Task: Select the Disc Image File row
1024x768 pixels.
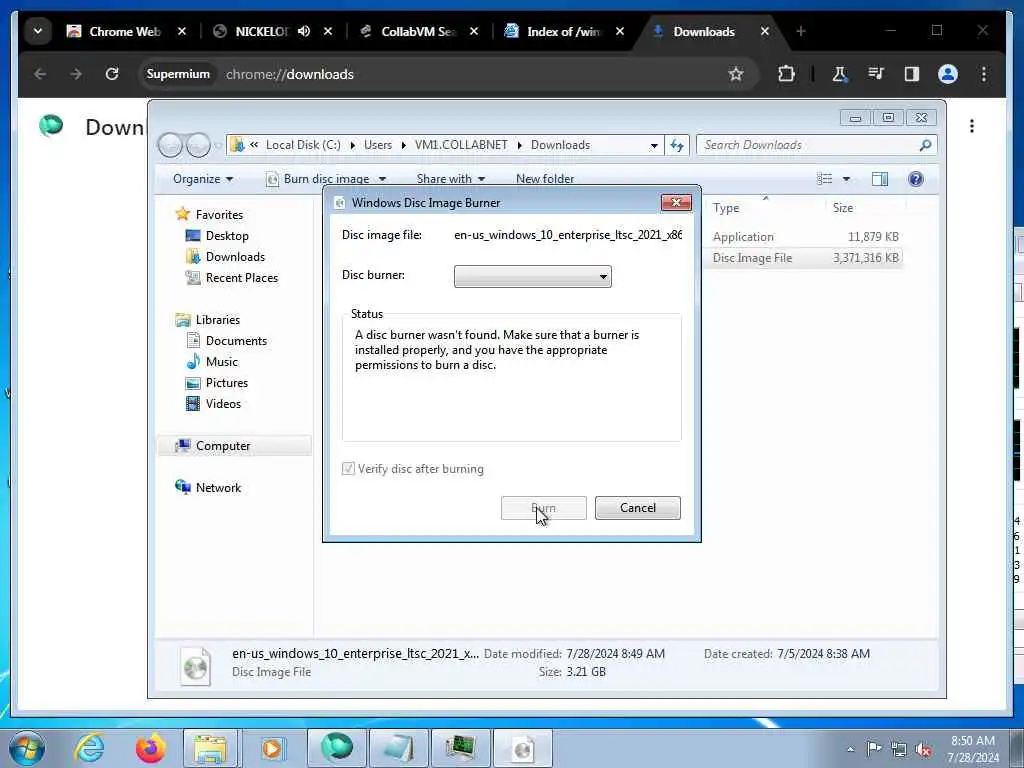Action: click(x=805, y=258)
